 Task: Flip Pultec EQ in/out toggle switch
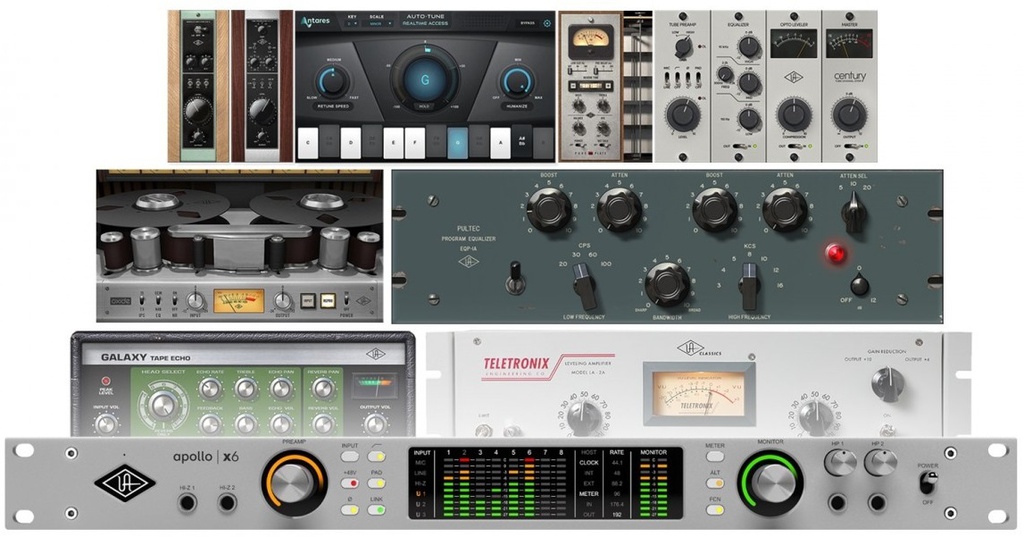click(515, 278)
